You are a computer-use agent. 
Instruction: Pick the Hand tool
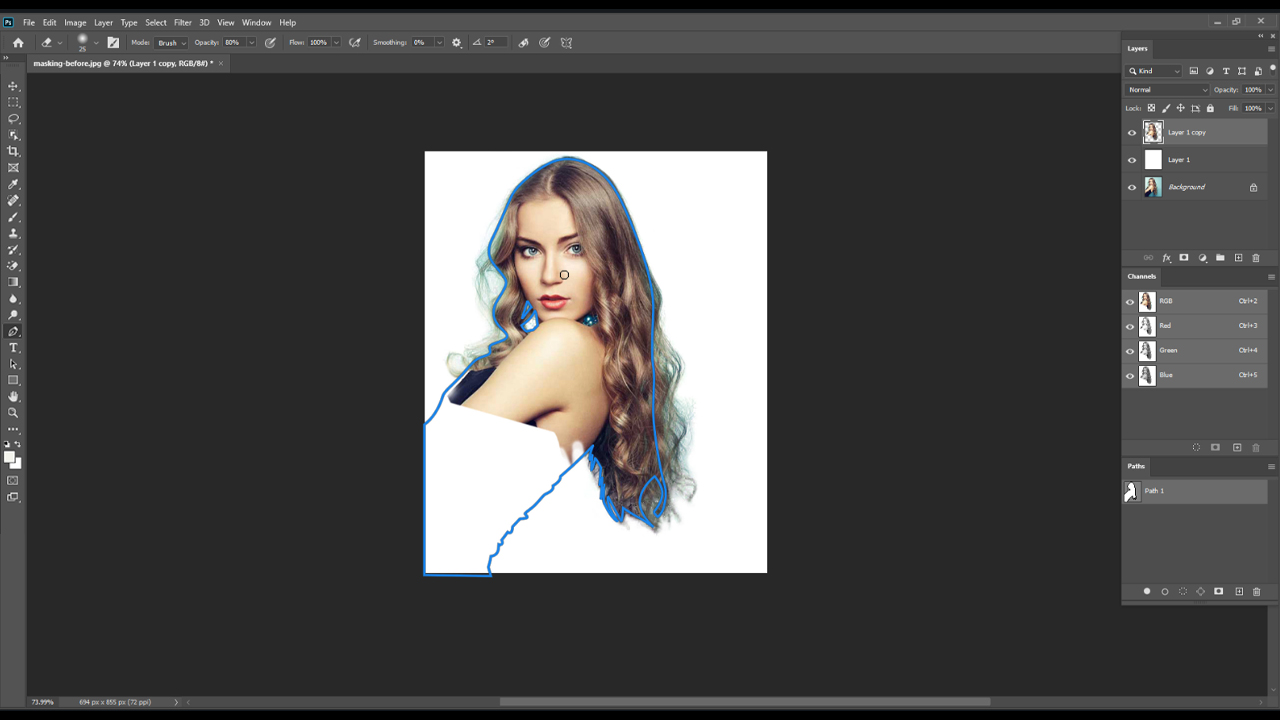click(14, 397)
